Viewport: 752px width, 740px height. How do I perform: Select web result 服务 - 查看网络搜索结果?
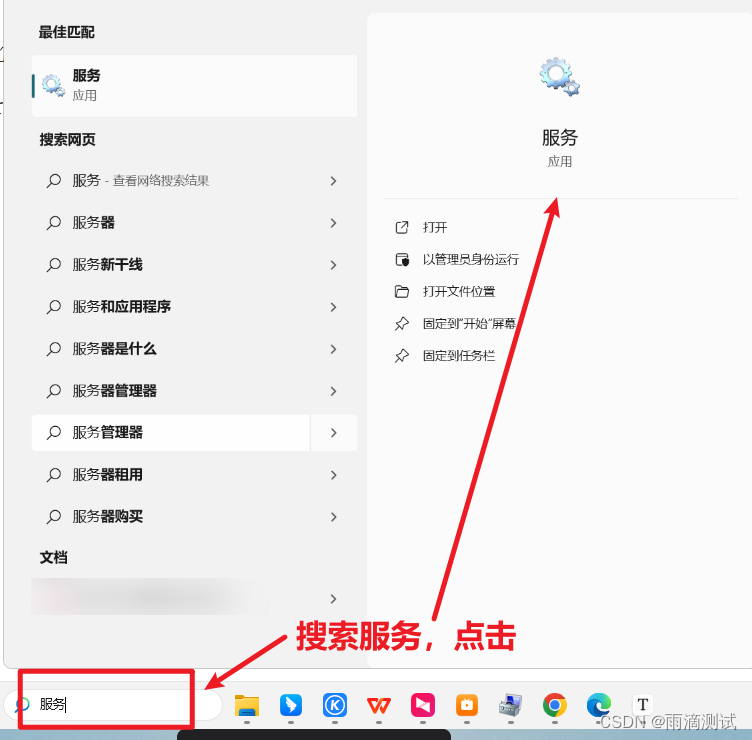point(170,181)
